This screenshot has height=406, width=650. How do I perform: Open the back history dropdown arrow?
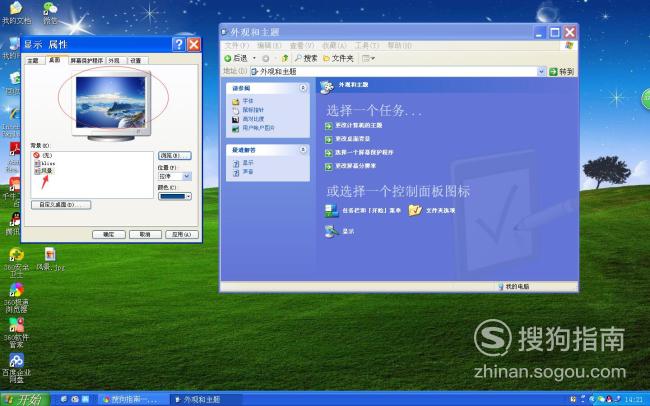(254, 58)
